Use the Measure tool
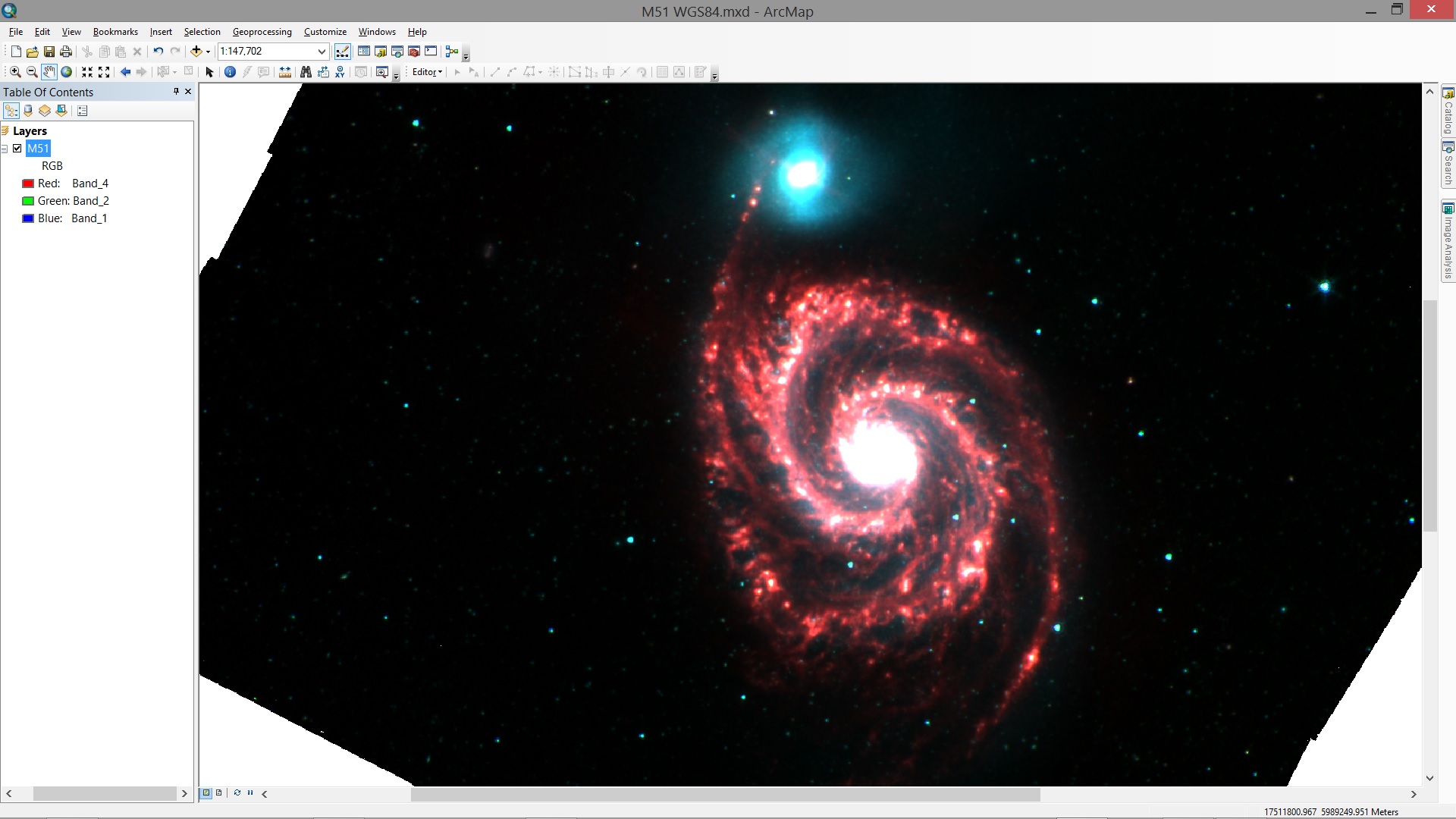 [284, 71]
